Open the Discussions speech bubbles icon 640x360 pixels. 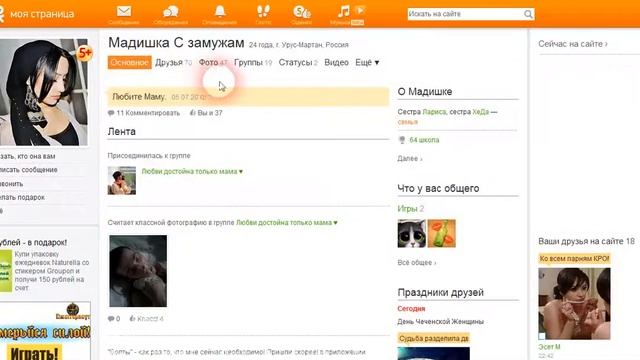point(171,11)
